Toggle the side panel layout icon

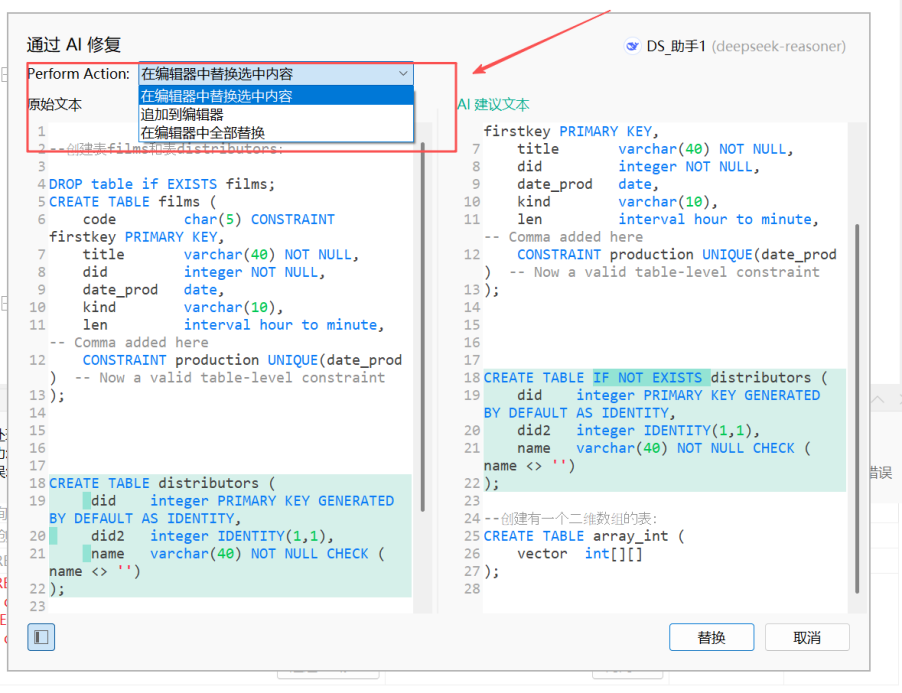tap(41, 637)
